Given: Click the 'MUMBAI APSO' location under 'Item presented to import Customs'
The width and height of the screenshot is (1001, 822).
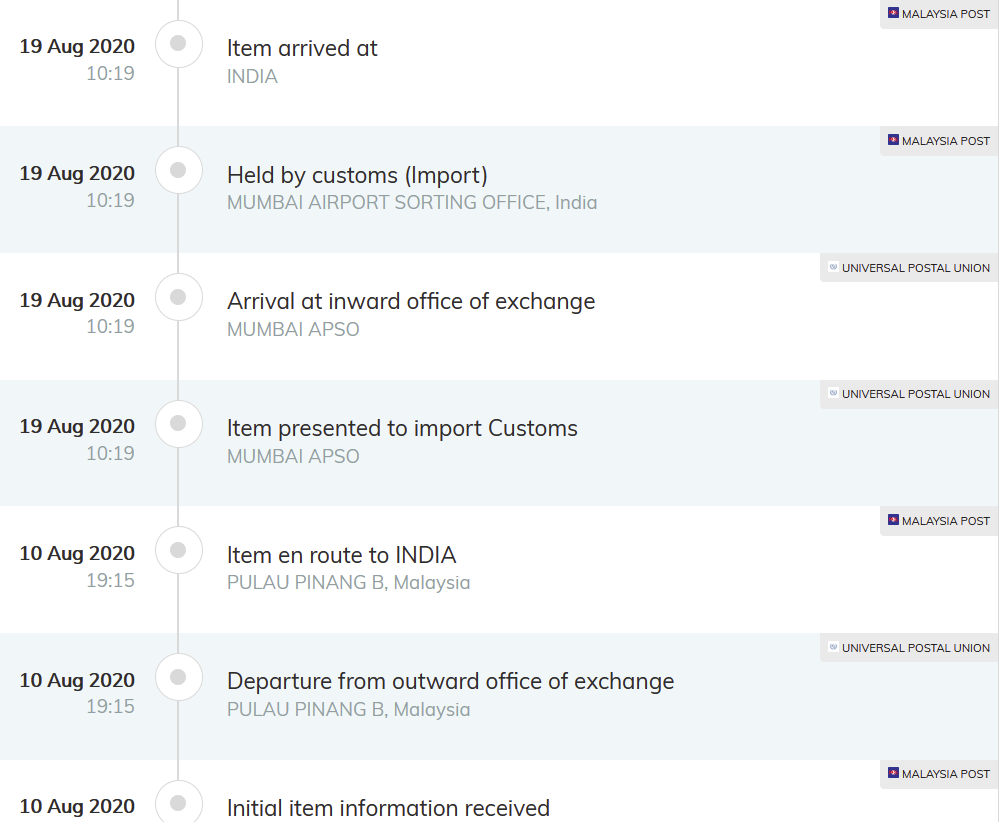Looking at the screenshot, I should tap(293, 456).
